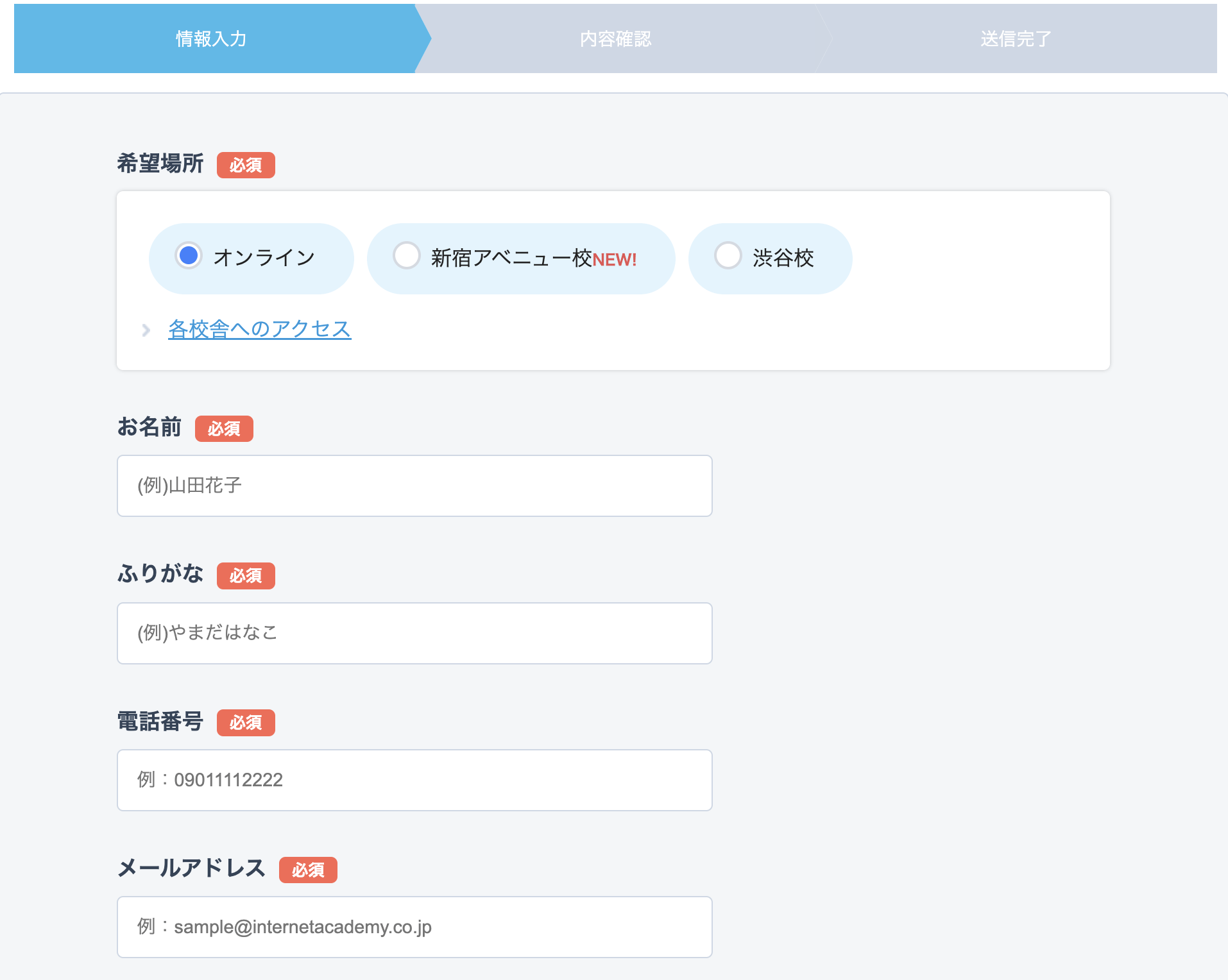The height and width of the screenshot is (980, 1228).
Task: Click the 必須 badge next to お名前
Action: (x=224, y=428)
